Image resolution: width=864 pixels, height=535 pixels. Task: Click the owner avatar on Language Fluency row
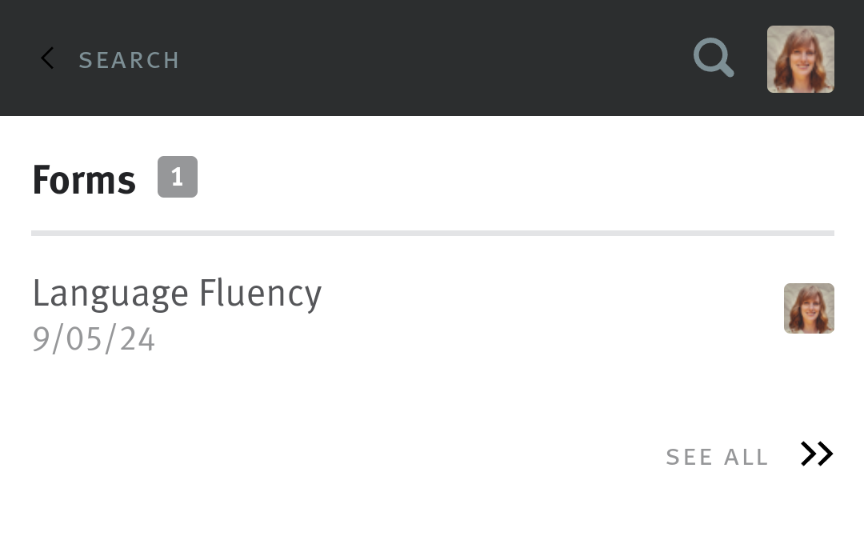coord(808,308)
